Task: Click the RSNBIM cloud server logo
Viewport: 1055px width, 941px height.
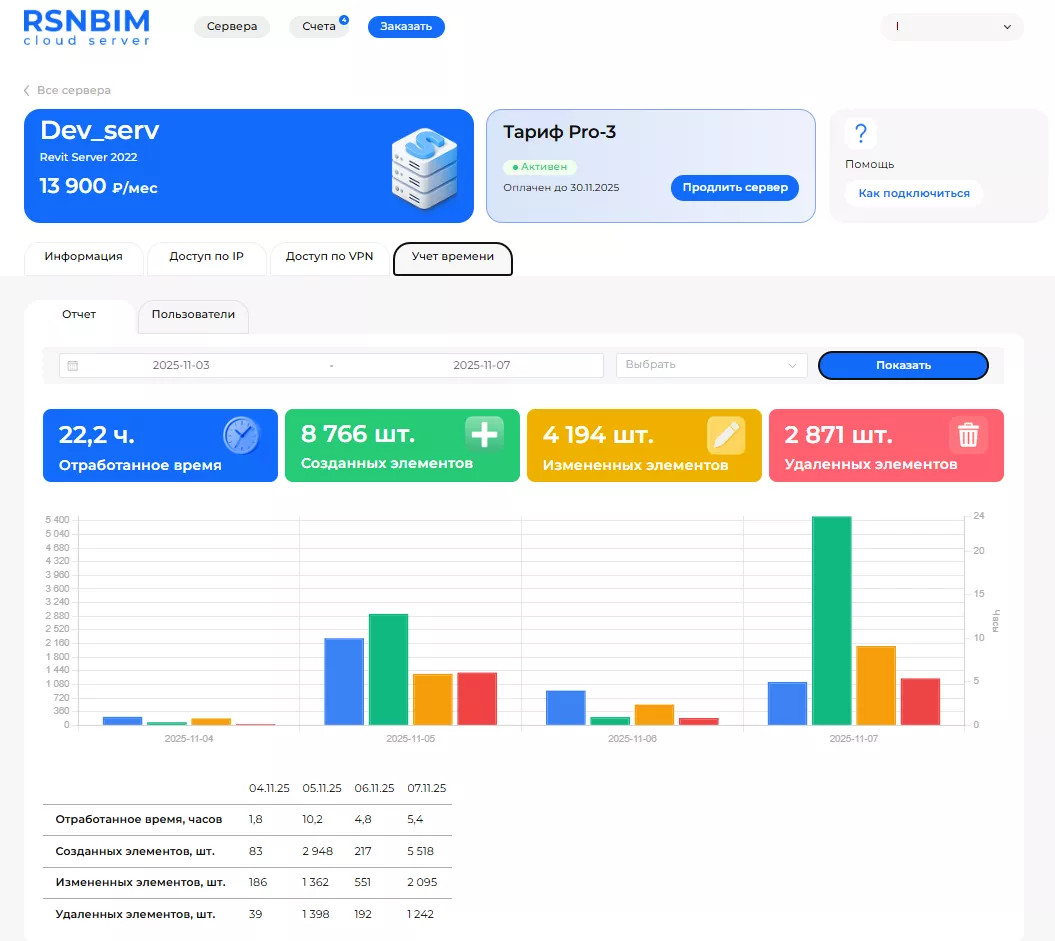Action: [x=87, y=27]
